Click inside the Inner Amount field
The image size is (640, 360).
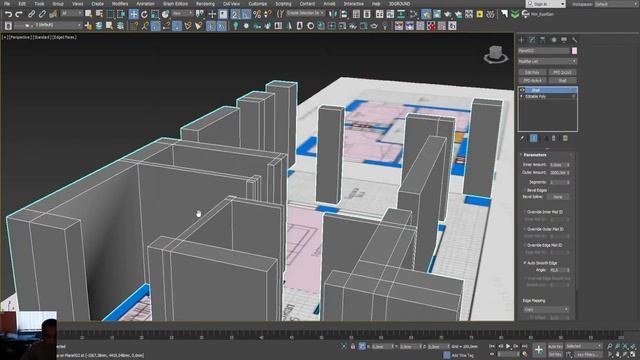556,164
